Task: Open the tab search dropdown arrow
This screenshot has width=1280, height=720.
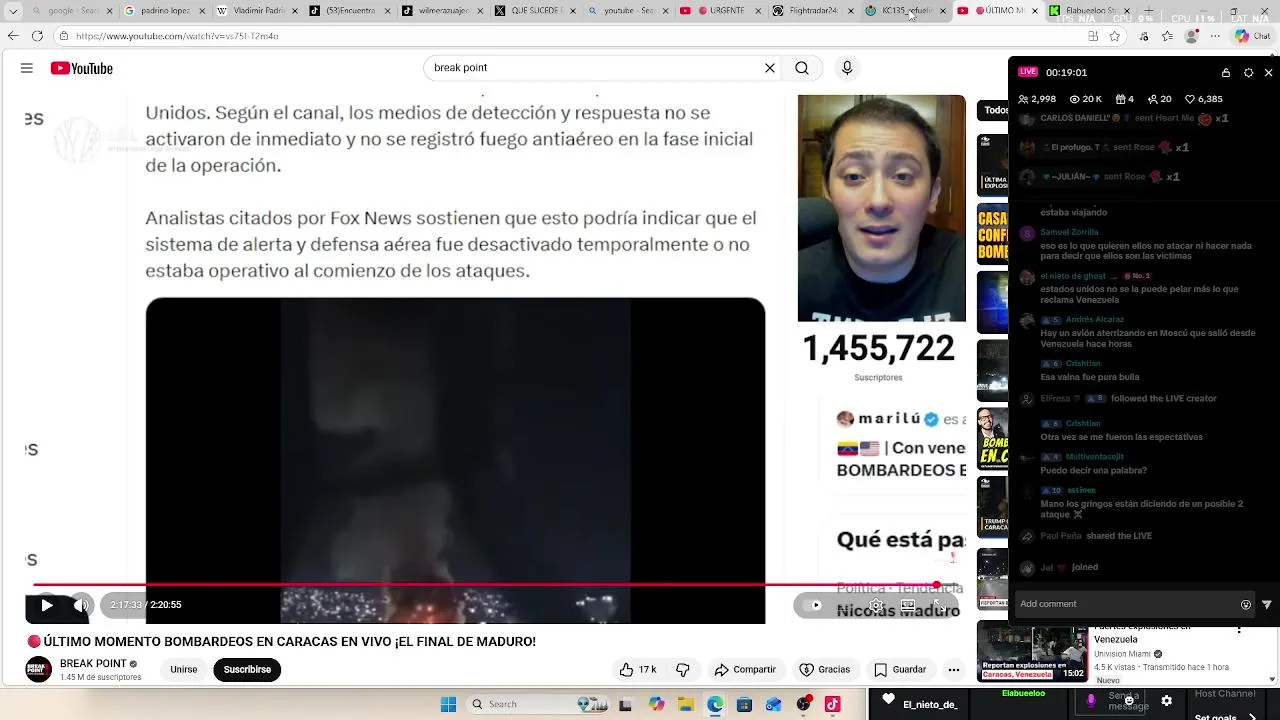Action: point(12,11)
